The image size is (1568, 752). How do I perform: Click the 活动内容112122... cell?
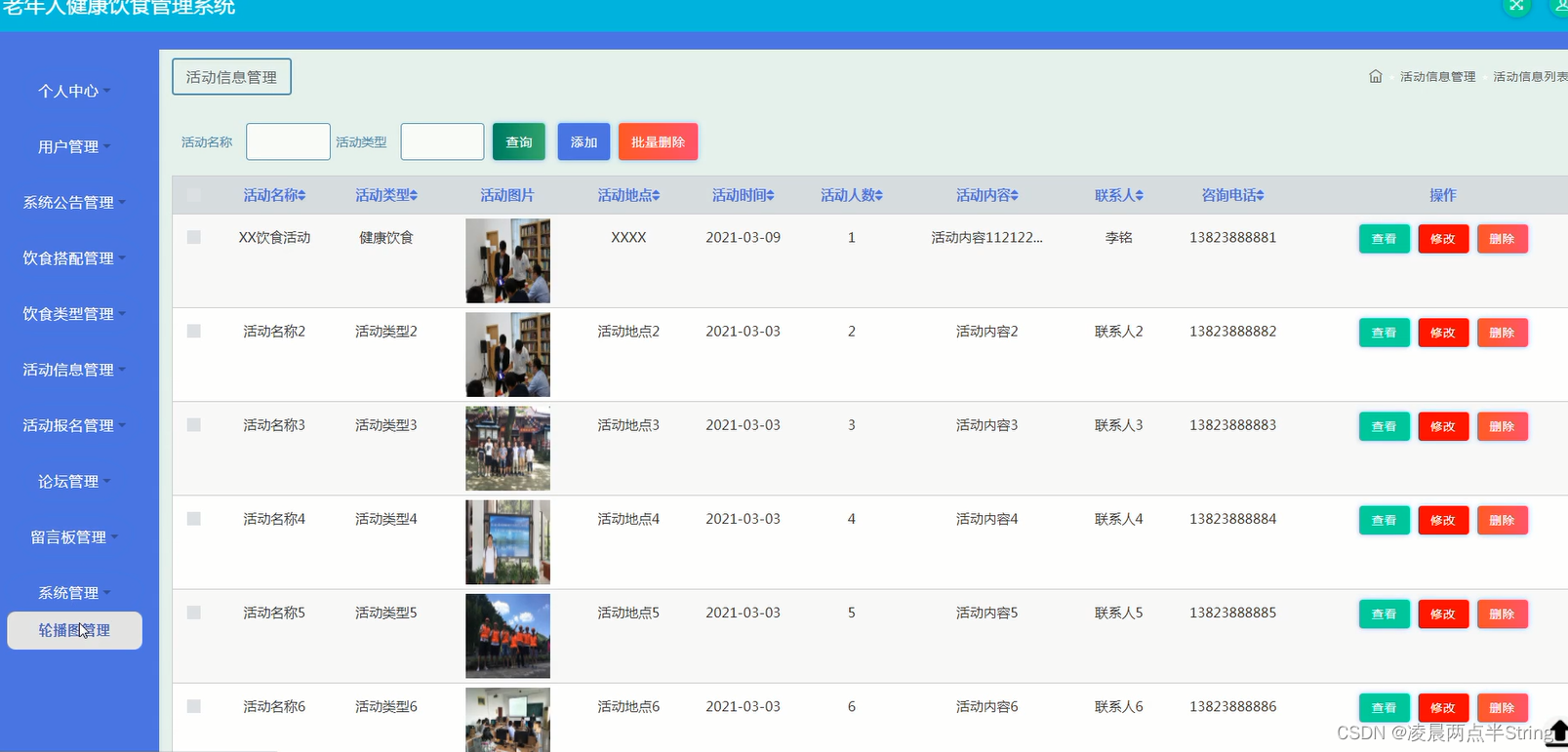[986, 237]
